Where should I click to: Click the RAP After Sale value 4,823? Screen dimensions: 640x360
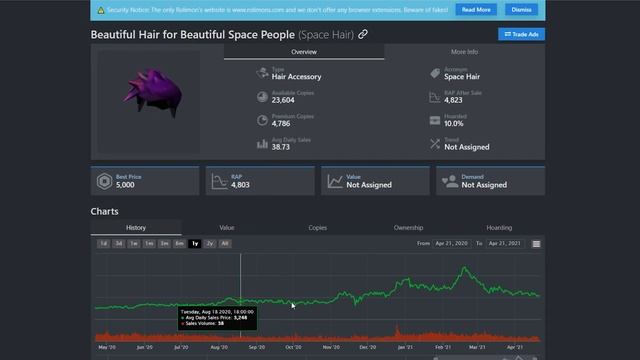(x=453, y=100)
